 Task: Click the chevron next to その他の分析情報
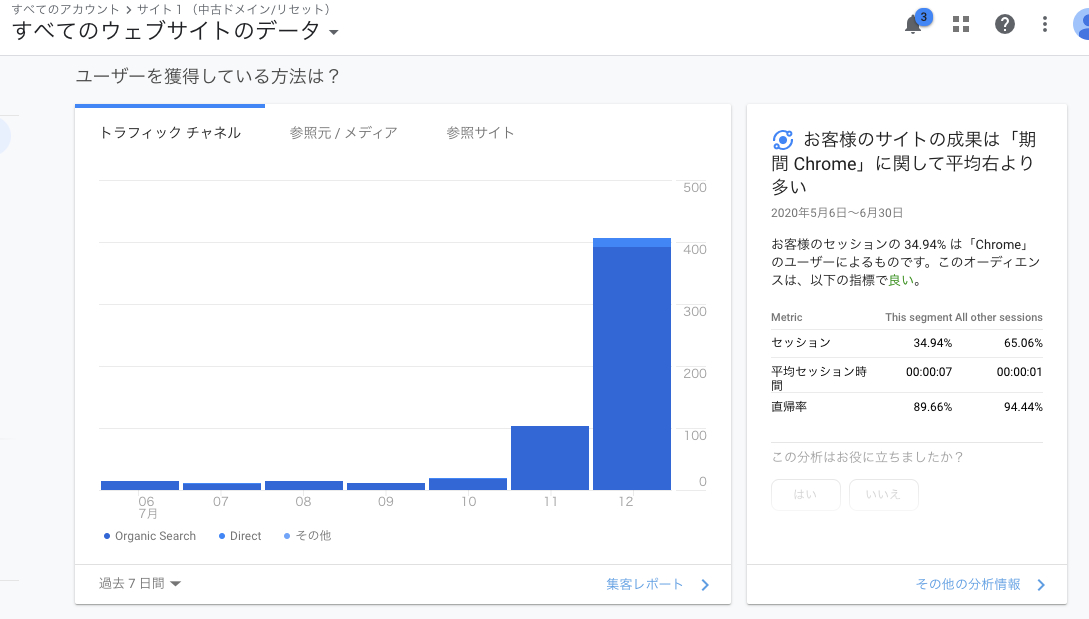pyautogui.click(x=1040, y=584)
